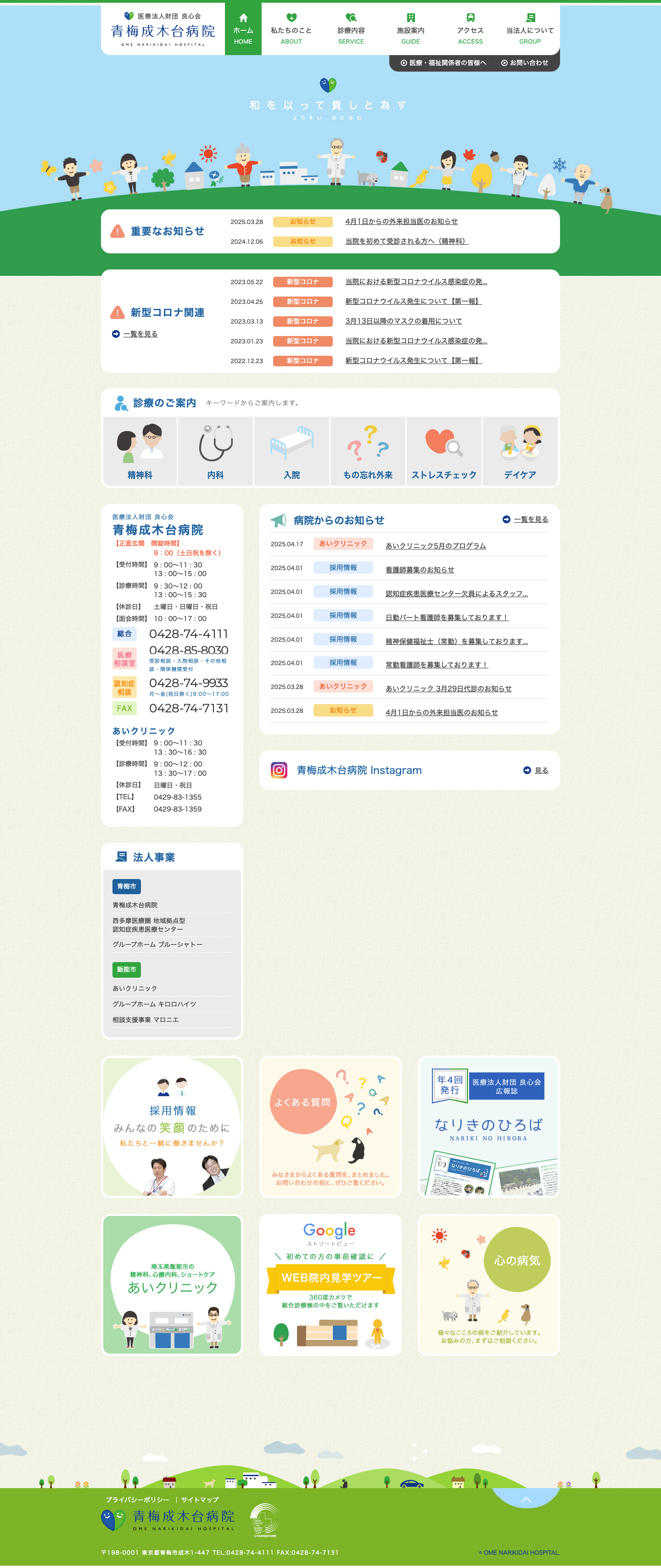The width and height of the screenshot is (661, 1568).
Task: Open 2023.05.22 新型コロナウイルス感染症 notice
Action: tap(416, 282)
